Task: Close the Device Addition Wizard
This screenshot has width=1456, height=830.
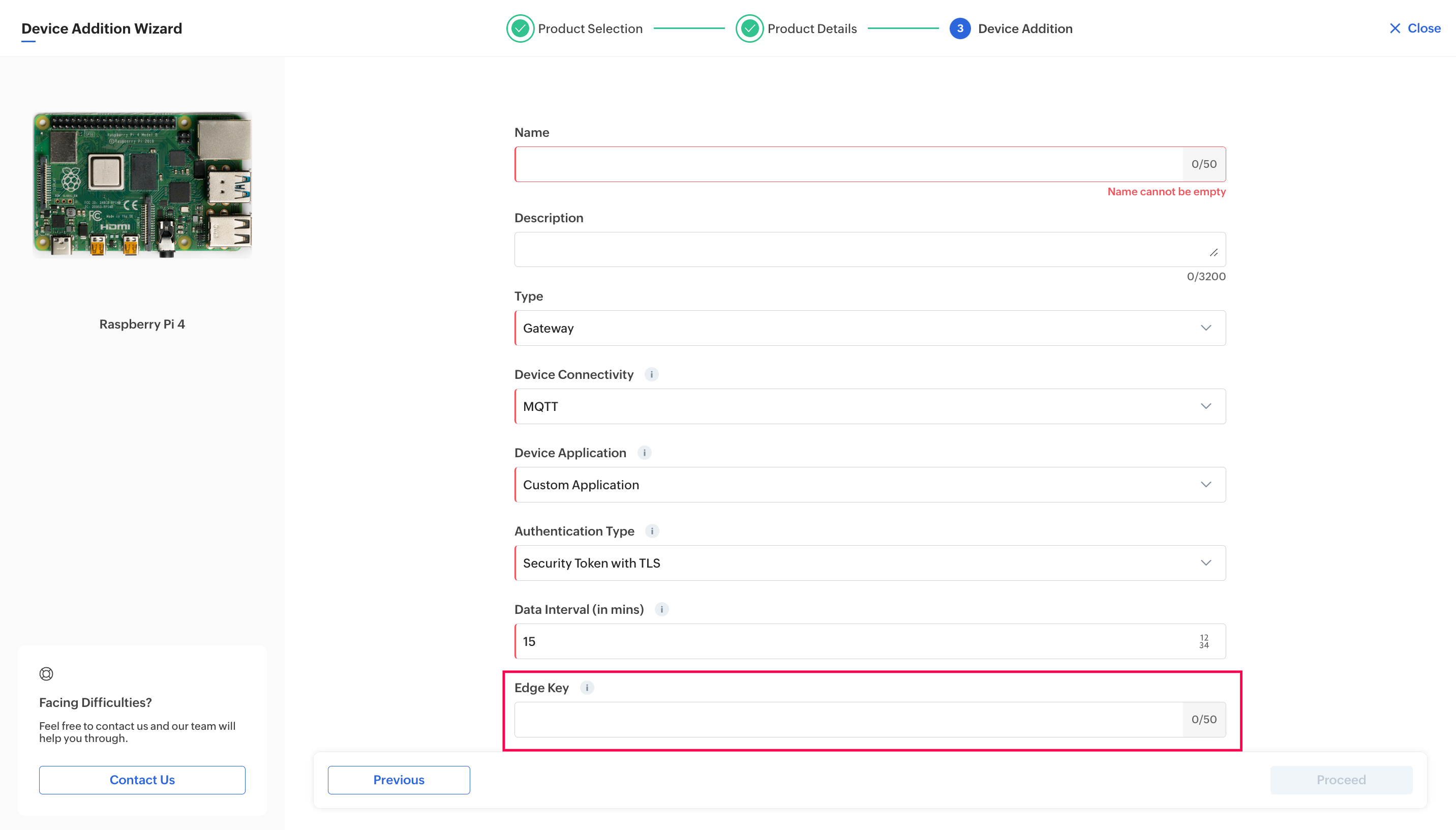Action: point(1414,28)
